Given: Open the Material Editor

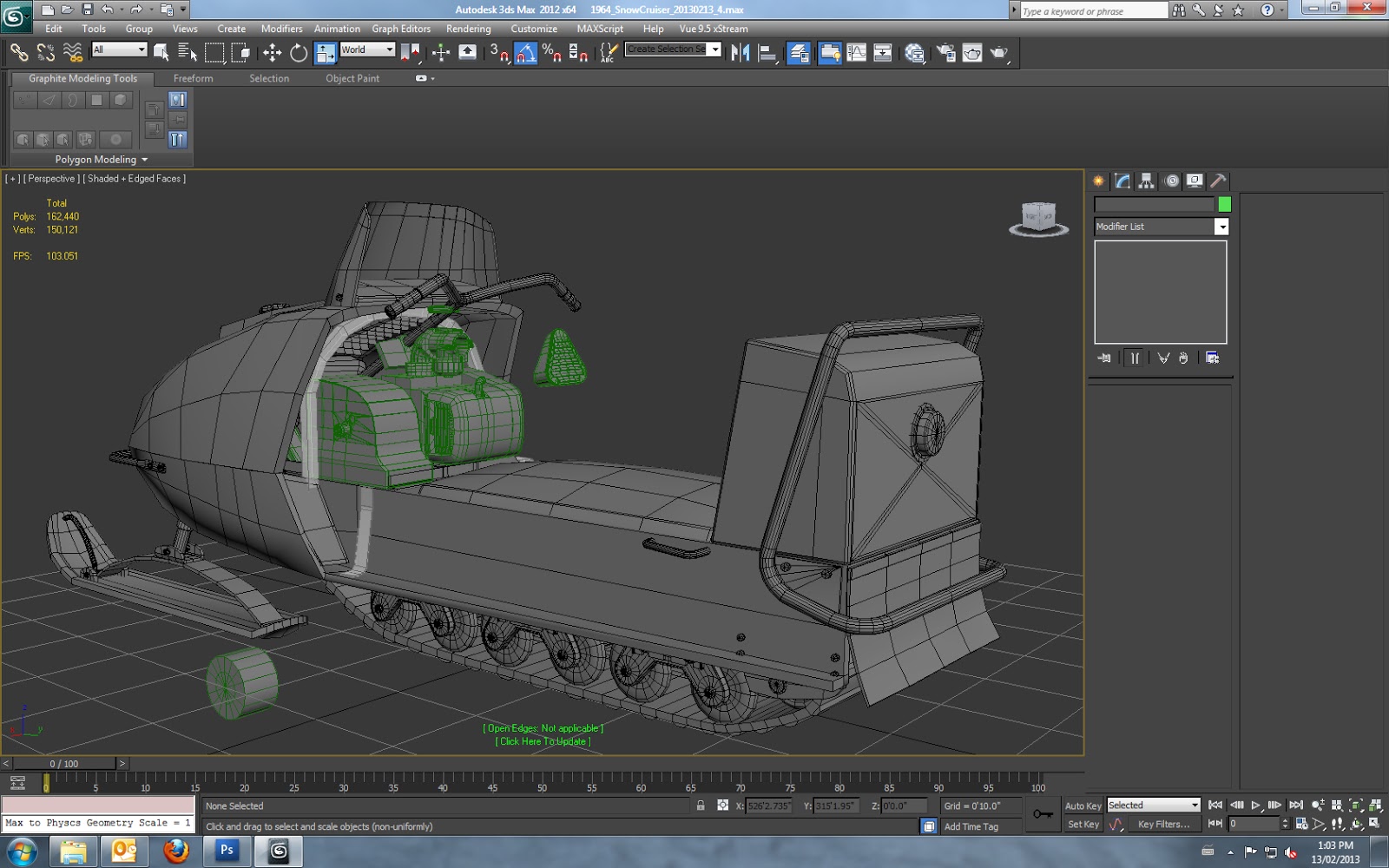Looking at the screenshot, I should 914,53.
